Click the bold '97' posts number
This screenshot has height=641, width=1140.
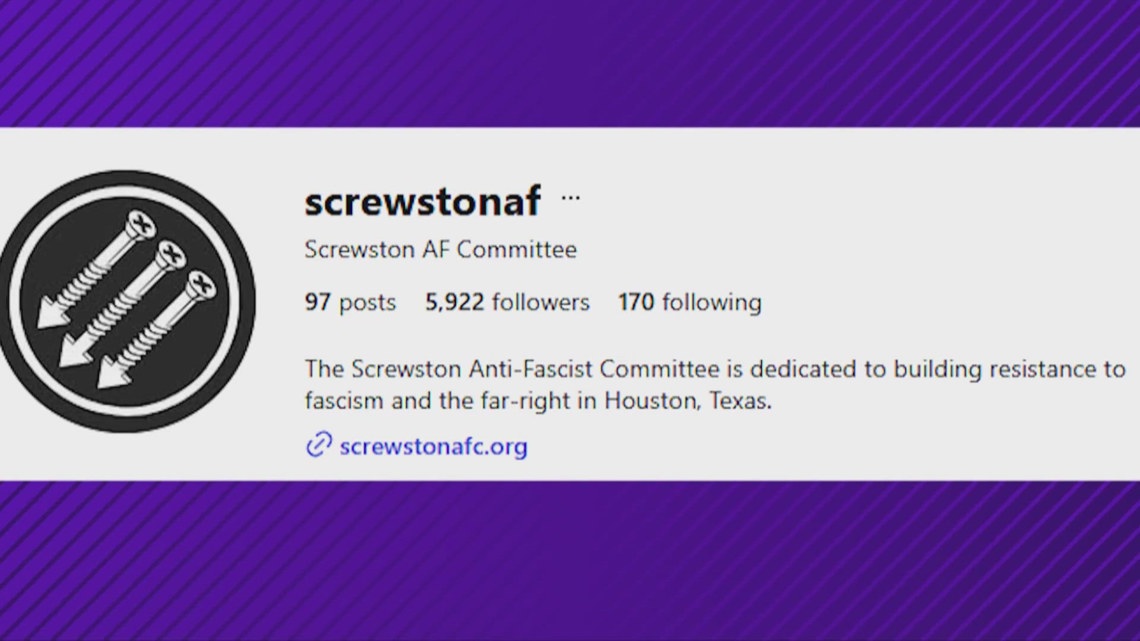pyautogui.click(x=318, y=302)
